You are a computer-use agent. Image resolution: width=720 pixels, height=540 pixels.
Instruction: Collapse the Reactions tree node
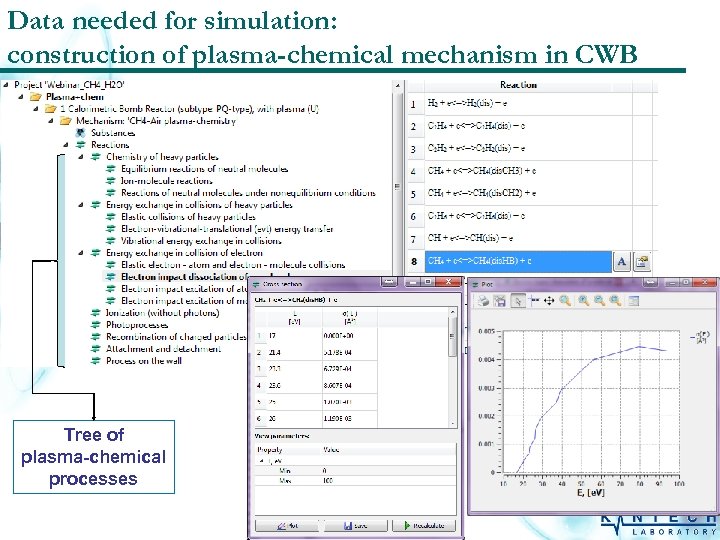(67, 145)
